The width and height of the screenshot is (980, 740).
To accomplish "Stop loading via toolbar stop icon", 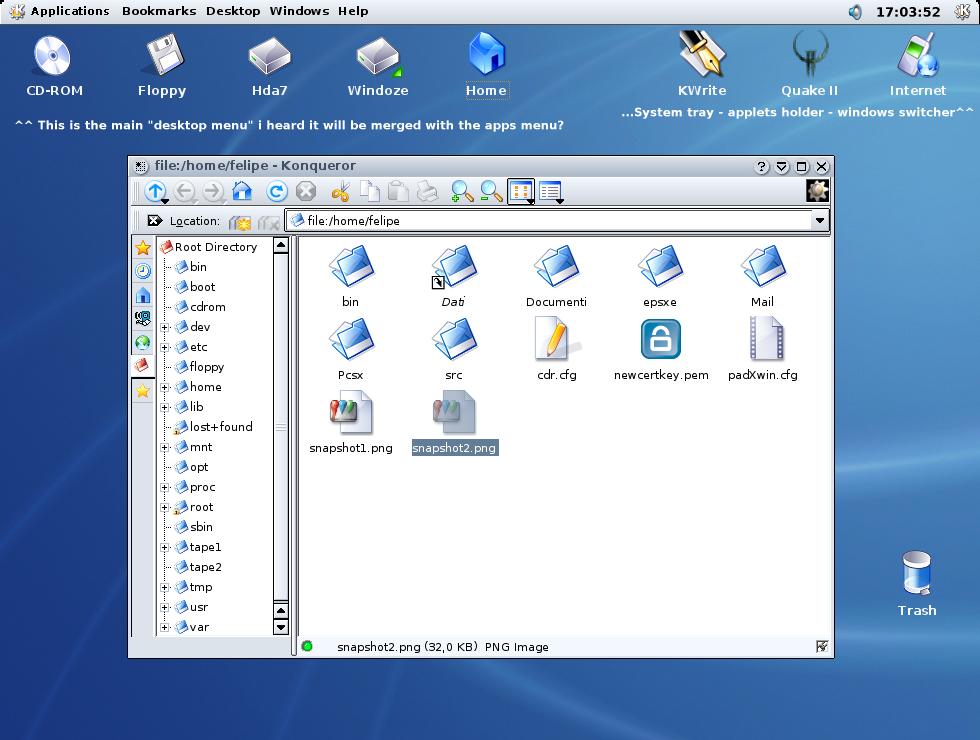I will pyautogui.click(x=306, y=191).
